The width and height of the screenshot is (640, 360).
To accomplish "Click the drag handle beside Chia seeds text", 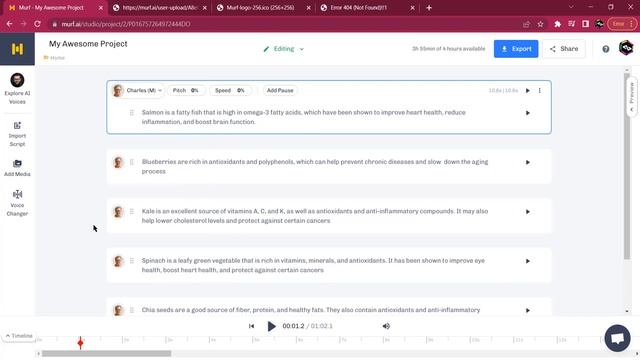I will click(131, 310).
